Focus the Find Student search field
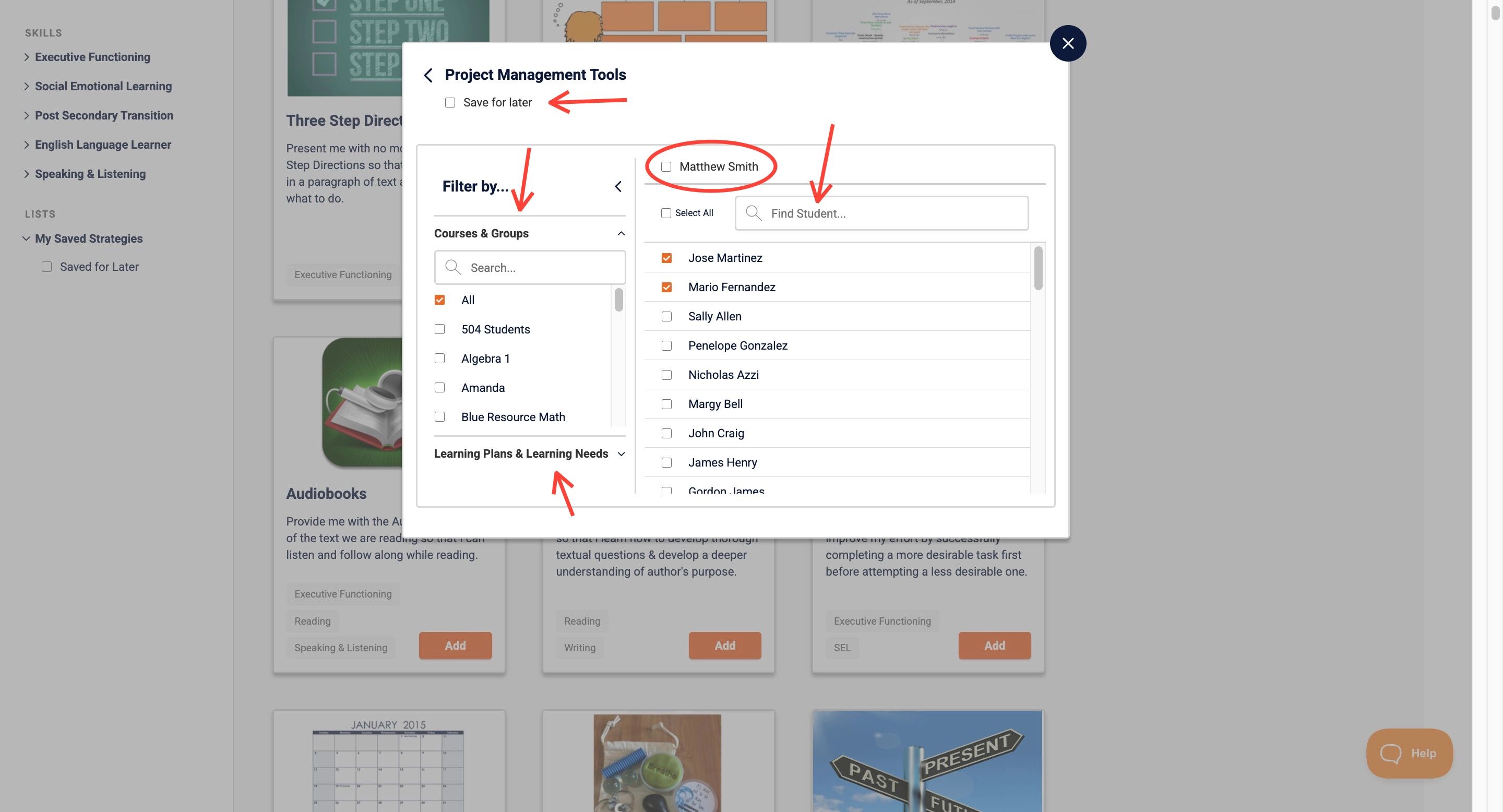The image size is (1503, 812). pyautogui.click(x=881, y=213)
